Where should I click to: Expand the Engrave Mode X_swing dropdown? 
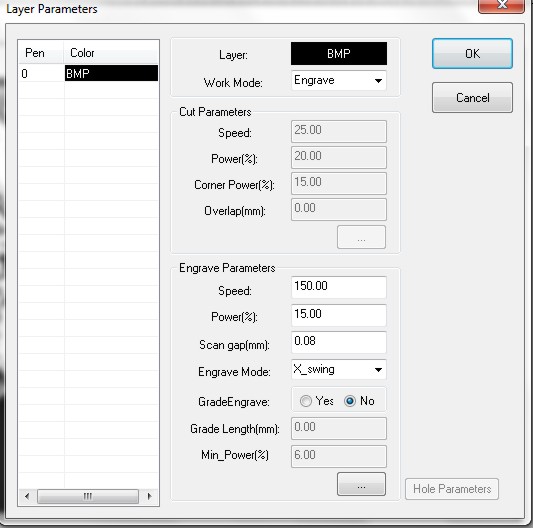coord(339,370)
